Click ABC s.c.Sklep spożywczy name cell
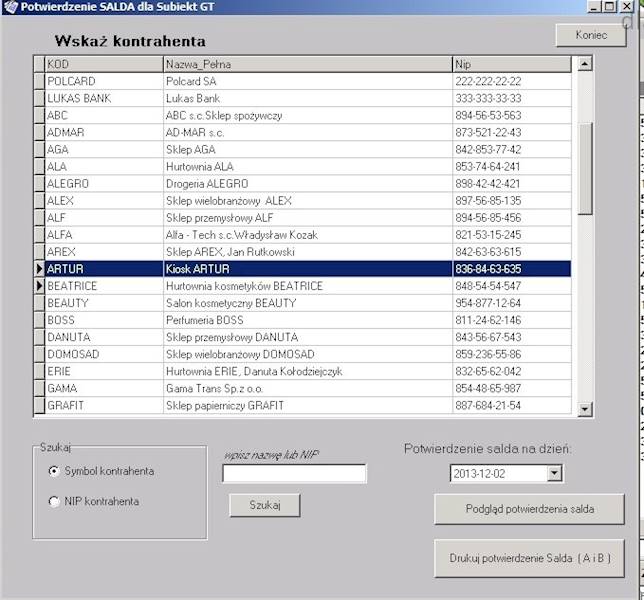The height and width of the screenshot is (600, 644). coord(308,115)
